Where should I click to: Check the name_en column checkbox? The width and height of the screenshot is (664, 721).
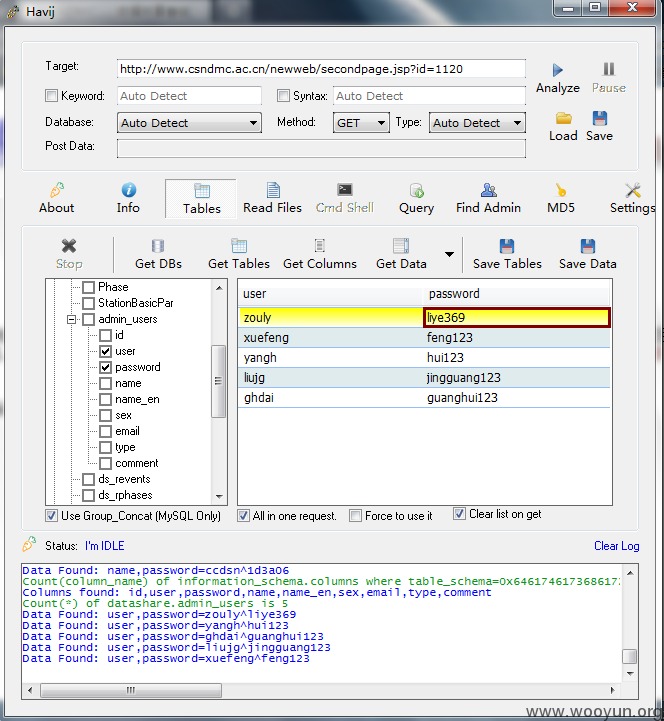[x=105, y=399]
